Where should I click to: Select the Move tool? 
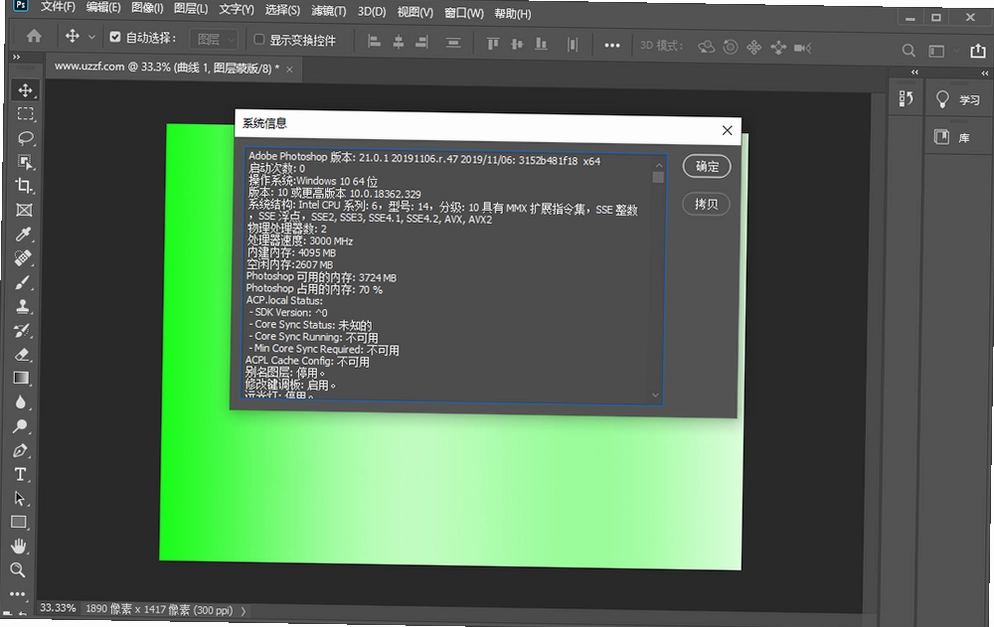click(x=25, y=90)
